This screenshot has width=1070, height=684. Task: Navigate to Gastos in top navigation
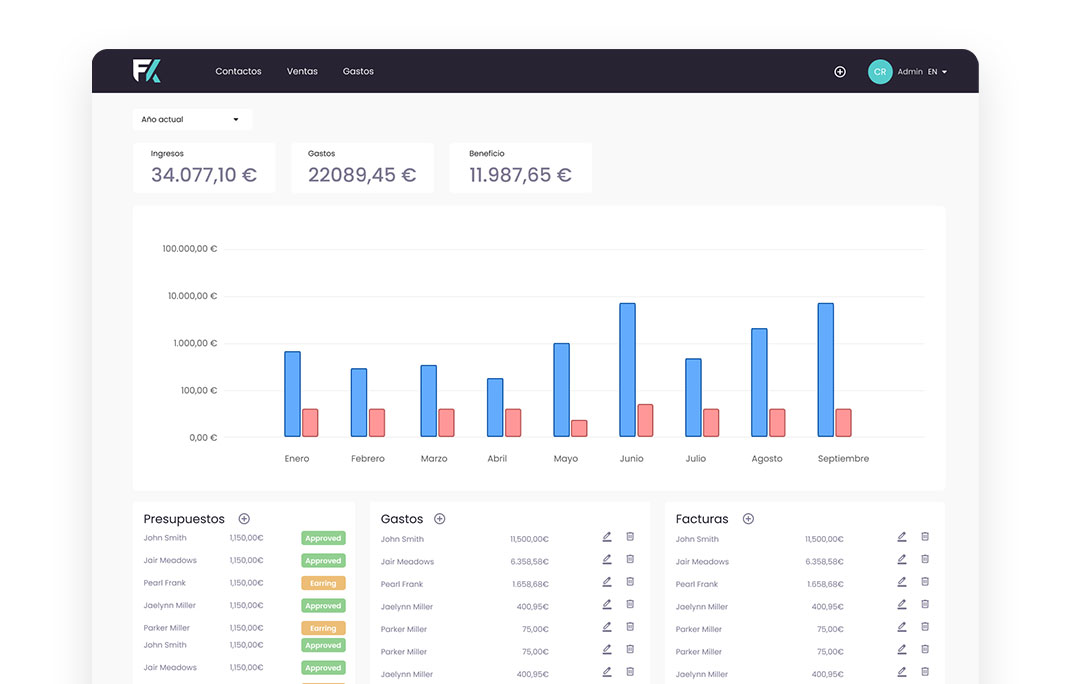(358, 72)
